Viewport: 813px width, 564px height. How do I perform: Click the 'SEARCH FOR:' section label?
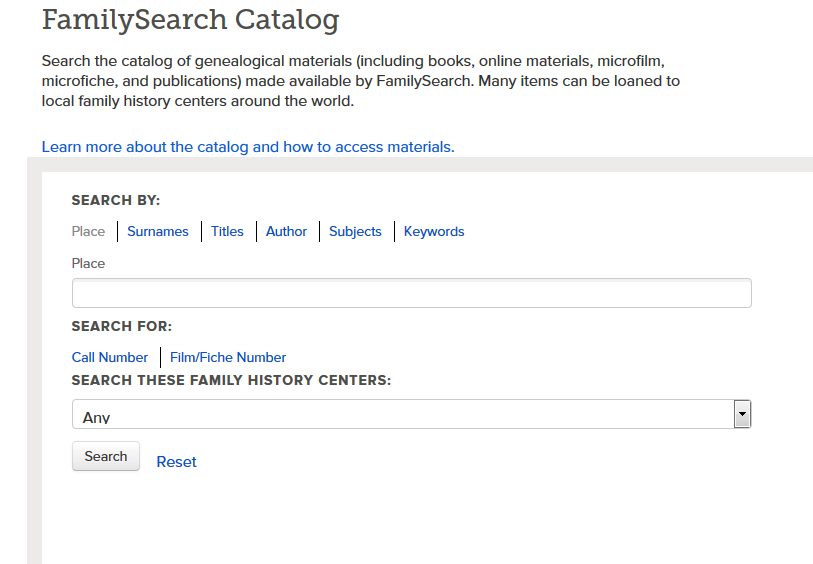122,326
